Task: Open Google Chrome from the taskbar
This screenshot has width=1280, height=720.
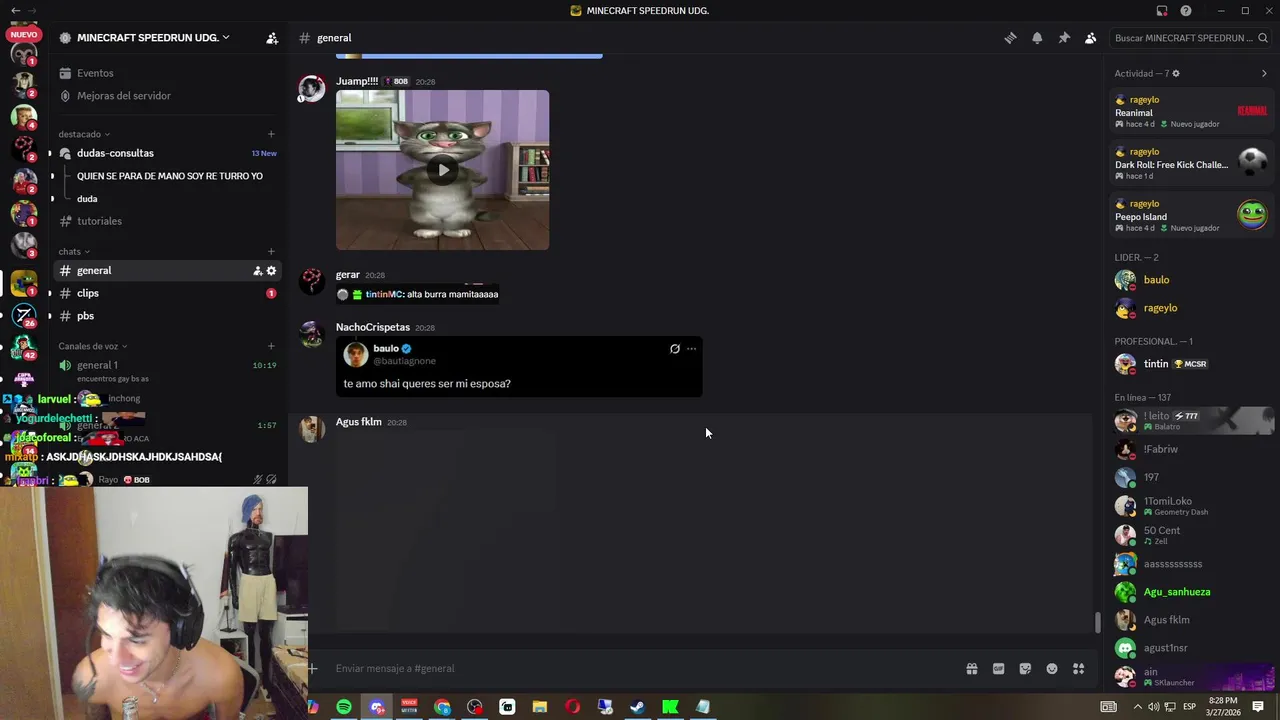Action: [442, 707]
